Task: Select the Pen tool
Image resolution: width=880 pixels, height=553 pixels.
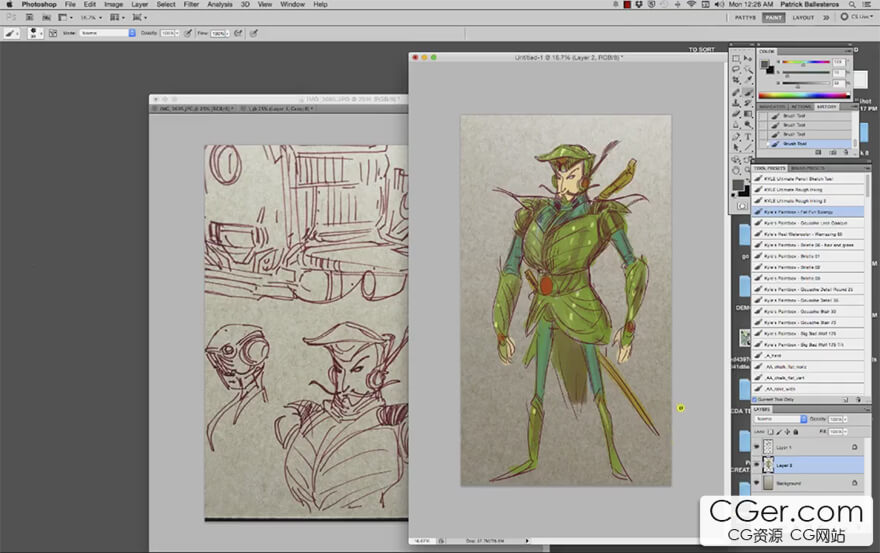Action: [x=736, y=137]
